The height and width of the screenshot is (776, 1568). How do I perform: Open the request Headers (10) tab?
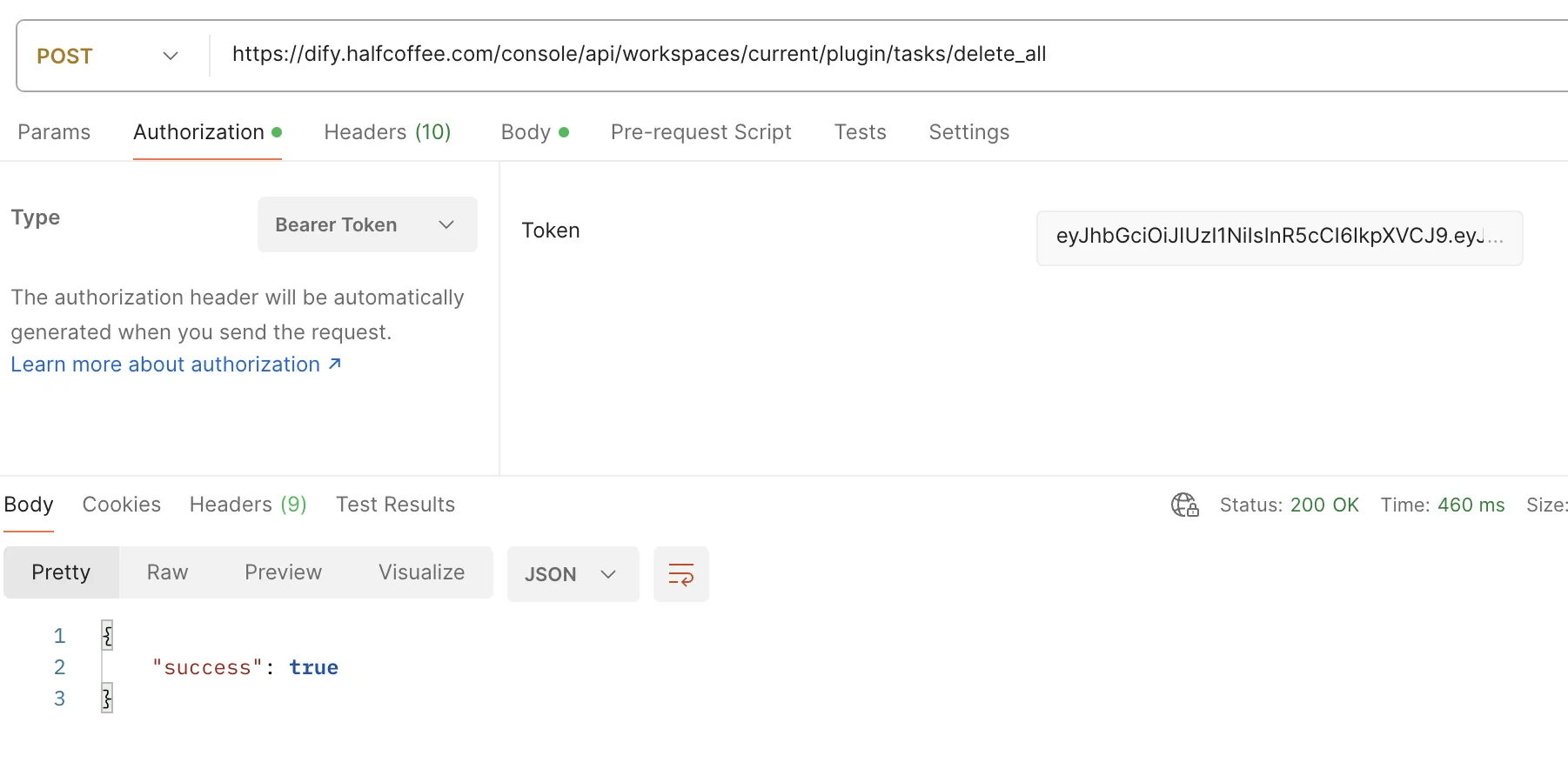click(387, 132)
